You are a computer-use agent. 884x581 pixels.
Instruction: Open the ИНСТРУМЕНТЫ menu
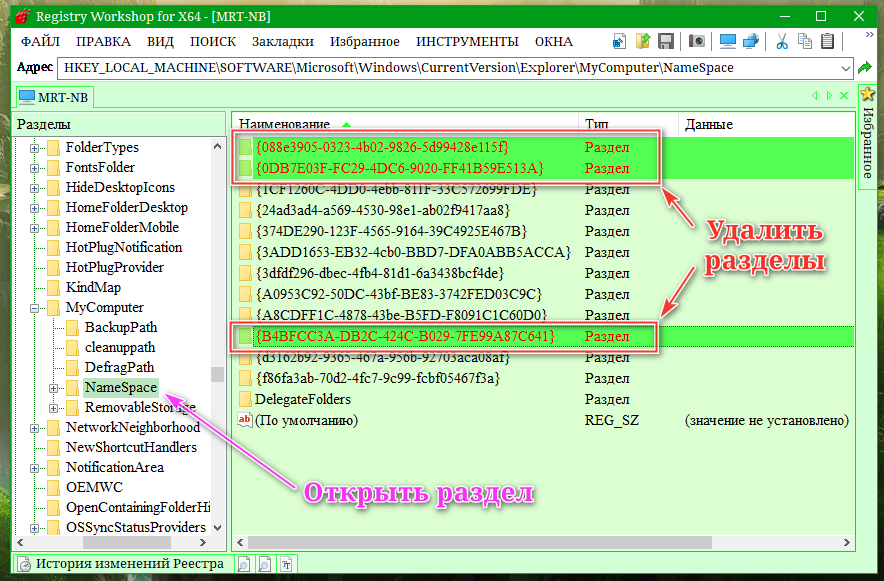coord(467,42)
